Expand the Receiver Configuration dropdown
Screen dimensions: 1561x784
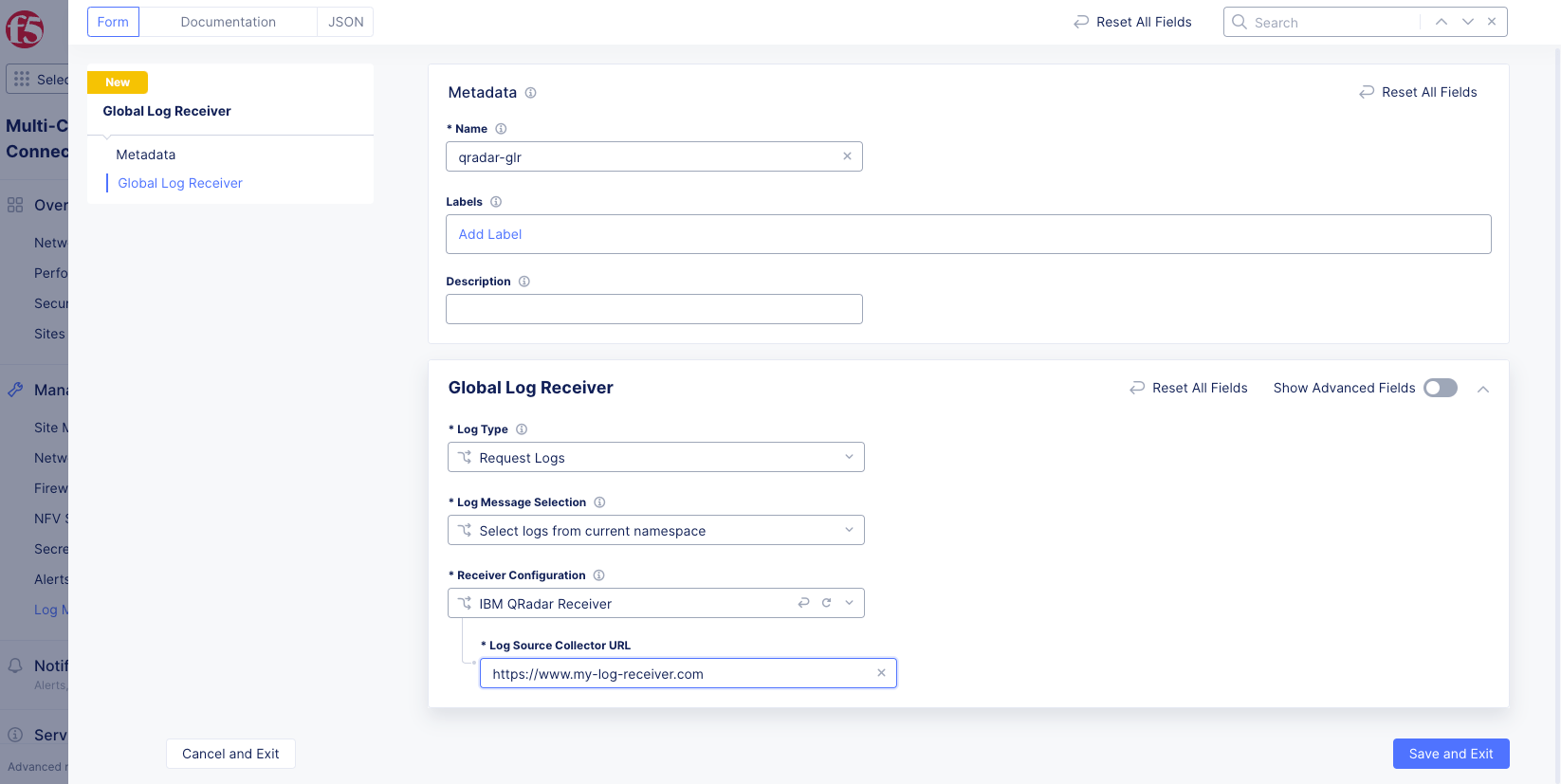coord(849,603)
